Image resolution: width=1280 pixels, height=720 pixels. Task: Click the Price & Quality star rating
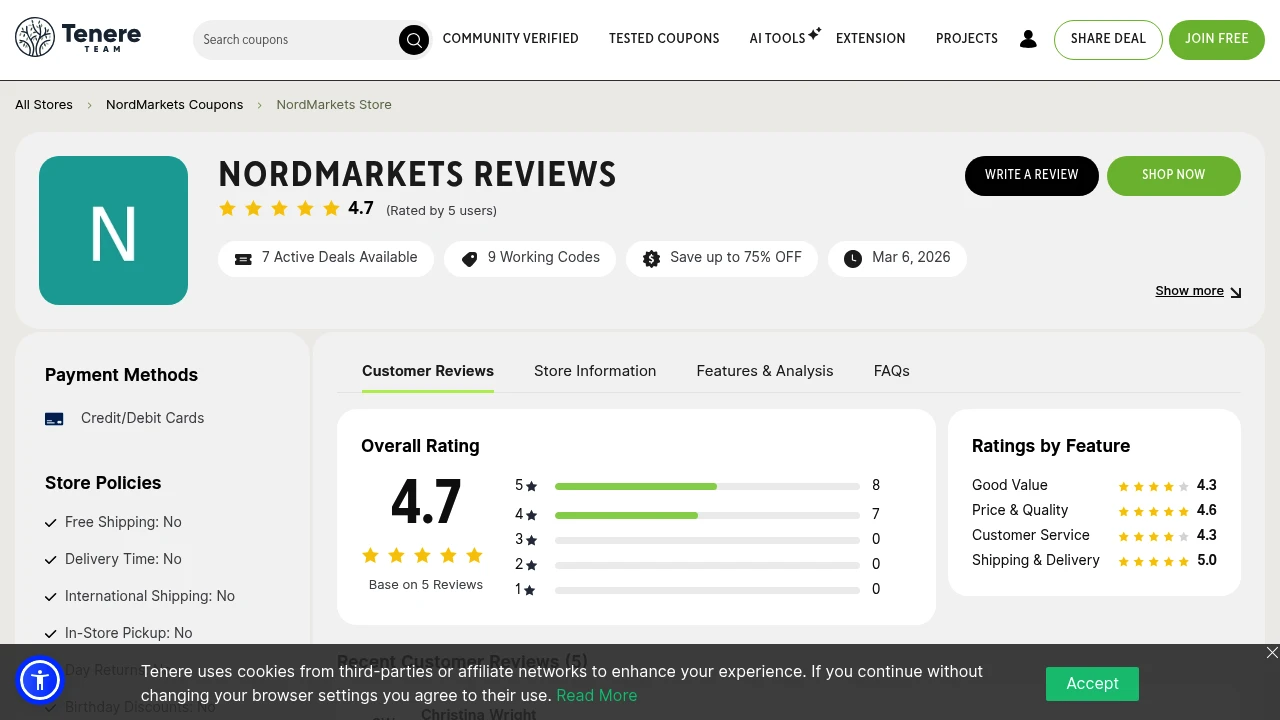tap(1153, 511)
